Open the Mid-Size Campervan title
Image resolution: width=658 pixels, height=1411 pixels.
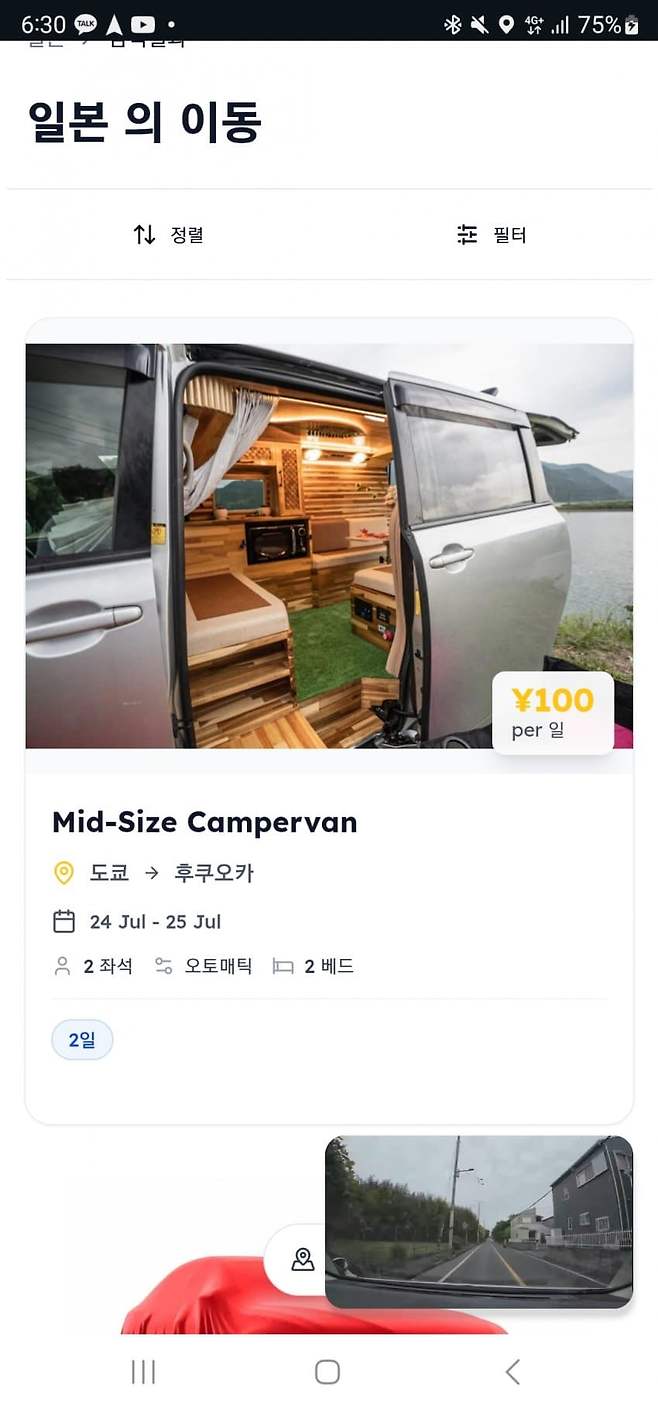click(205, 822)
